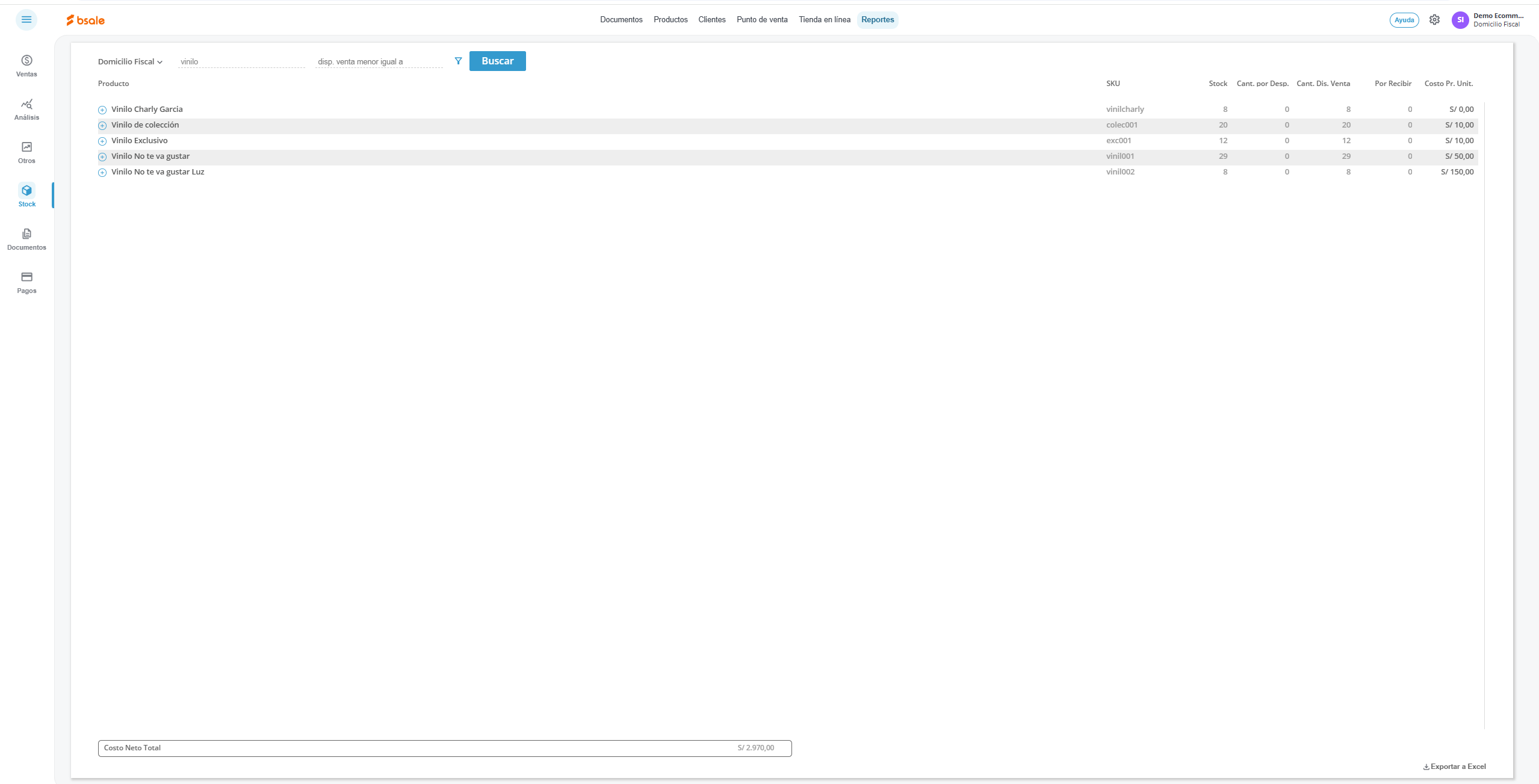Open Documentos sidebar icon
This screenshot has height=784, width=1539.
tap(26, 239)
